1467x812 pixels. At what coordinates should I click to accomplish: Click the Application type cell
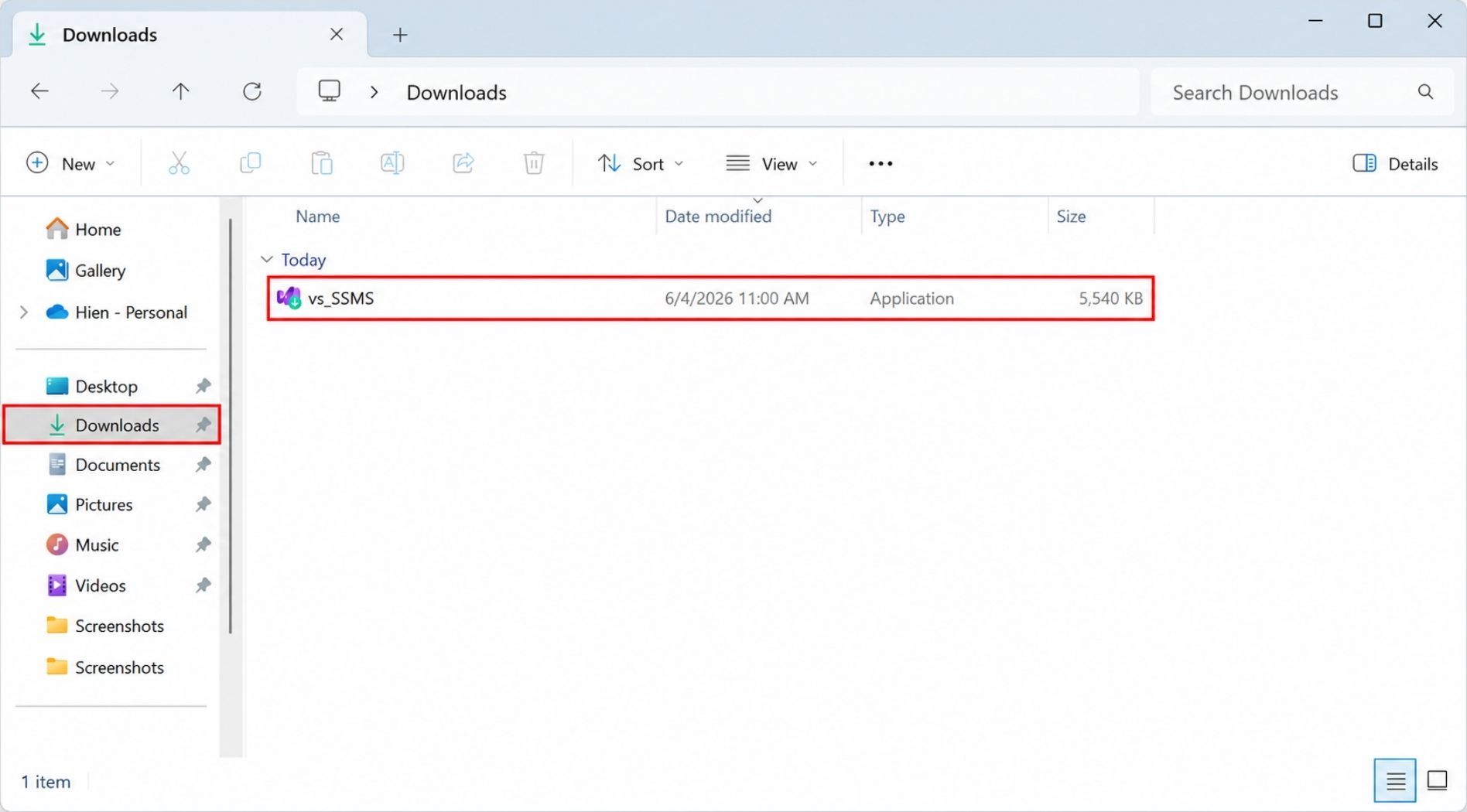coord(911,298)
